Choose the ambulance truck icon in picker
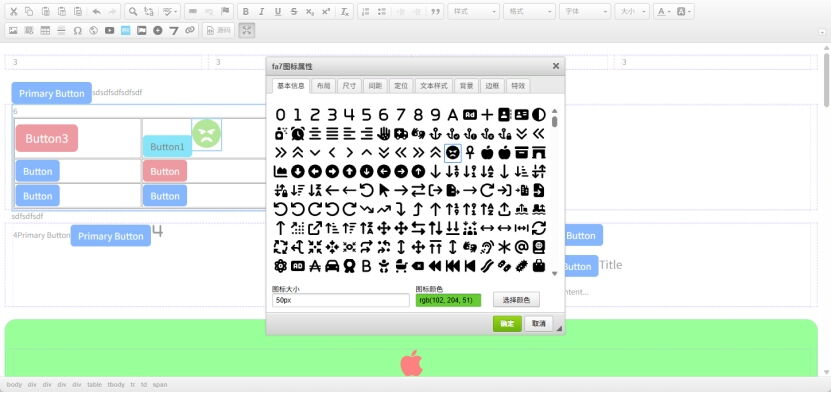The width and height of the screenshot is (831, 393). pyautogui.click(x=401, y=133)
